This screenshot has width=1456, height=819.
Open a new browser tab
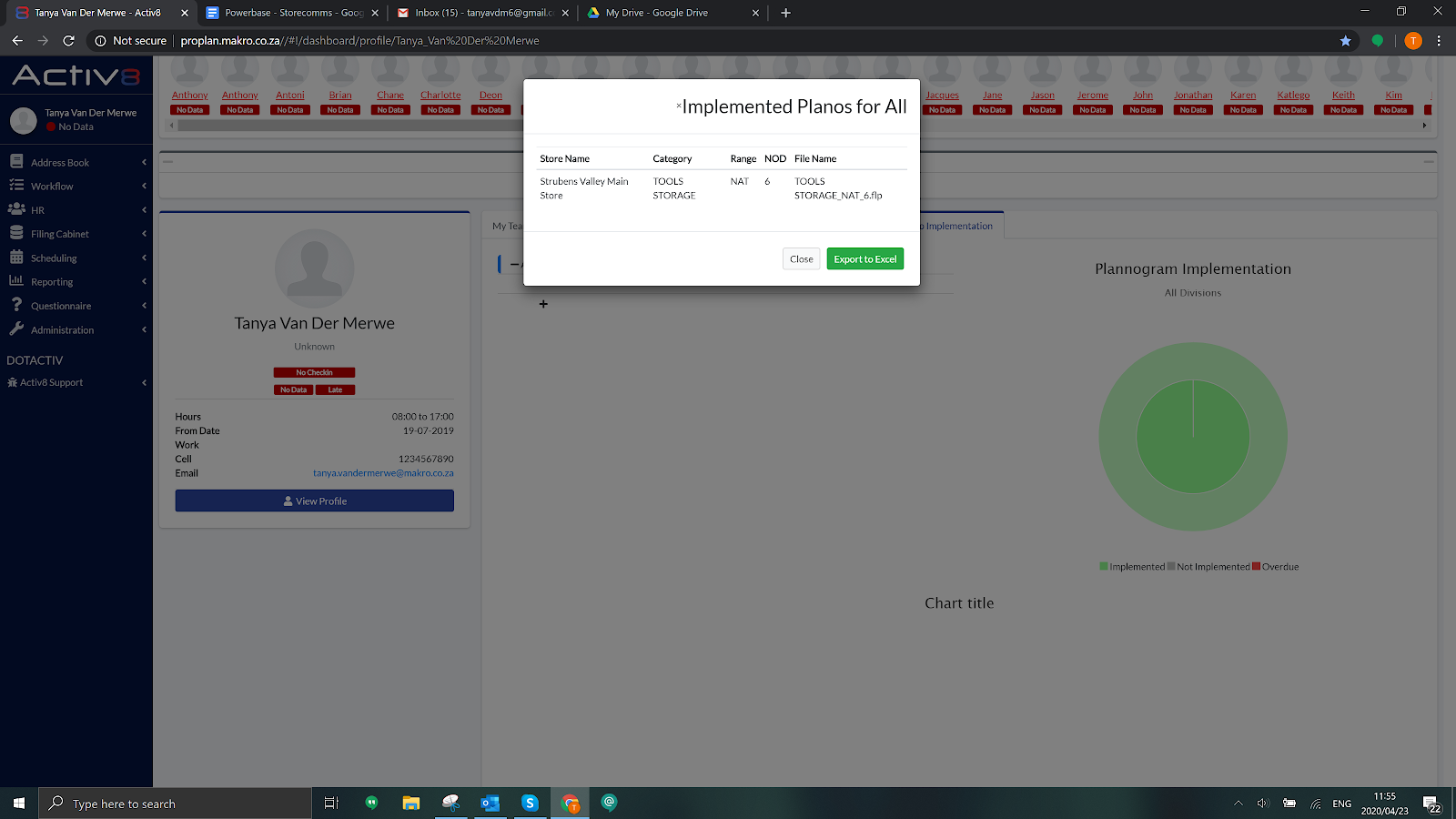pyautogui.click(x=786, y=13)
